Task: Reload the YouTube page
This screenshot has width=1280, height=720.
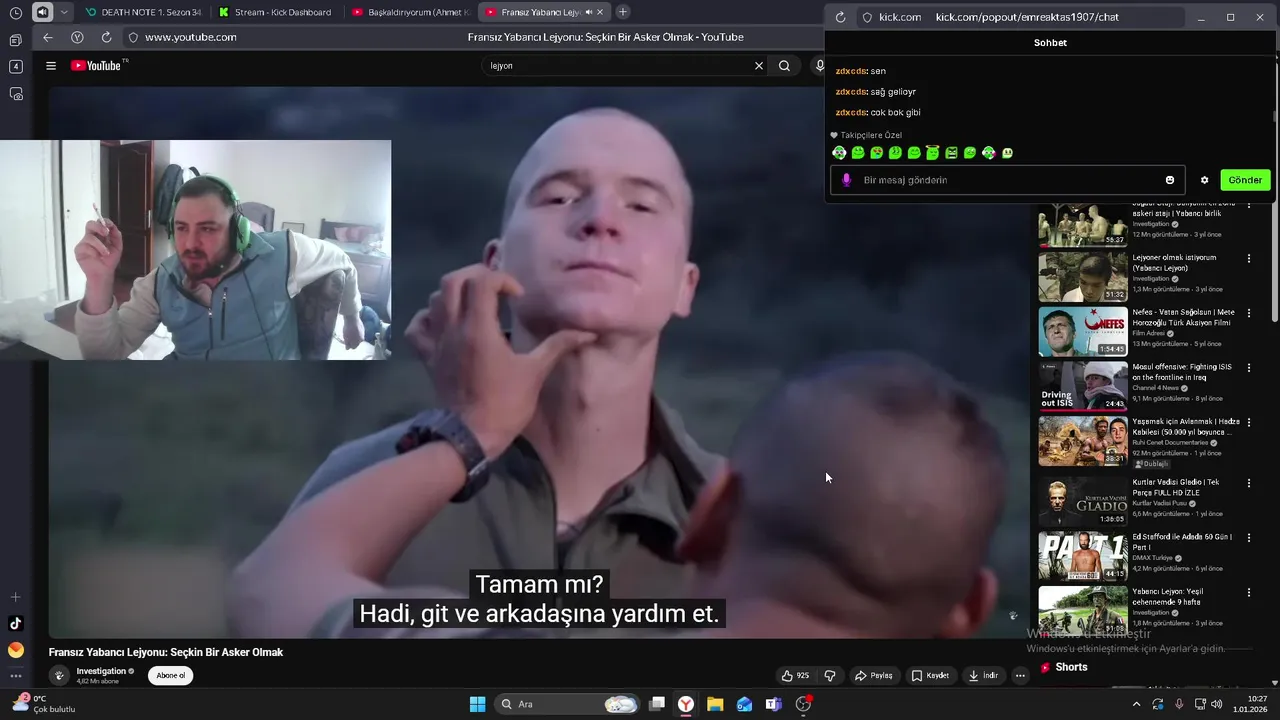Action: [106, 37]
